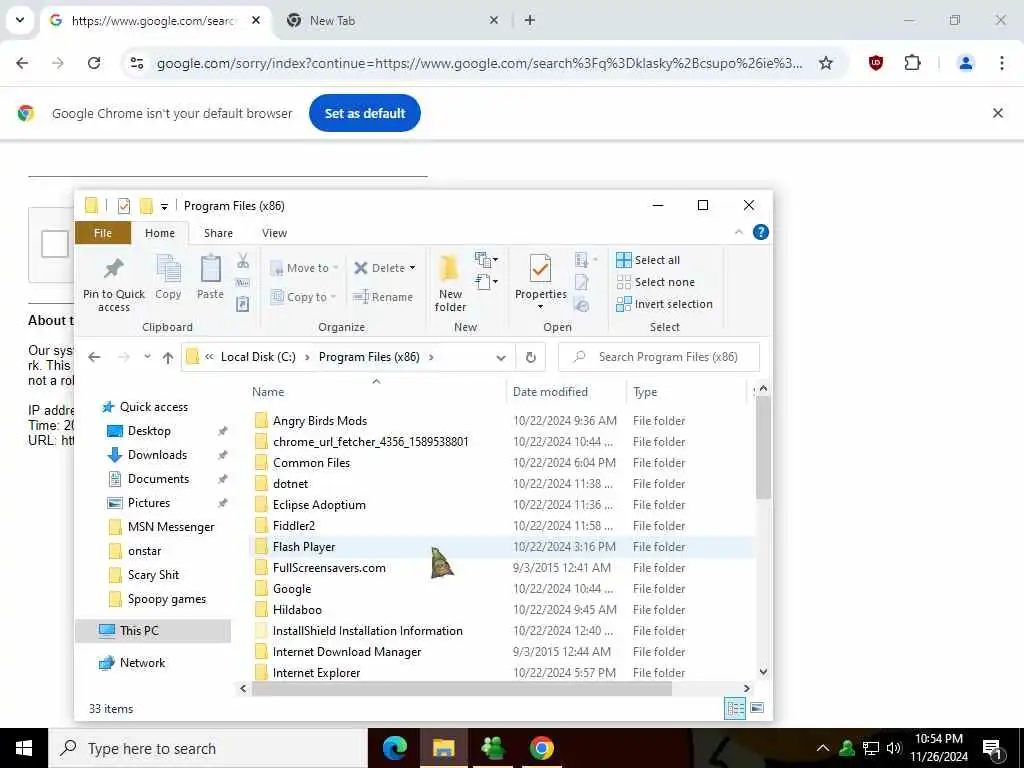Image resolution: width=1024 pixels, height=768 pixels.
Task: Click the horizontal scrollbar in file list
Action: (462, 688)
